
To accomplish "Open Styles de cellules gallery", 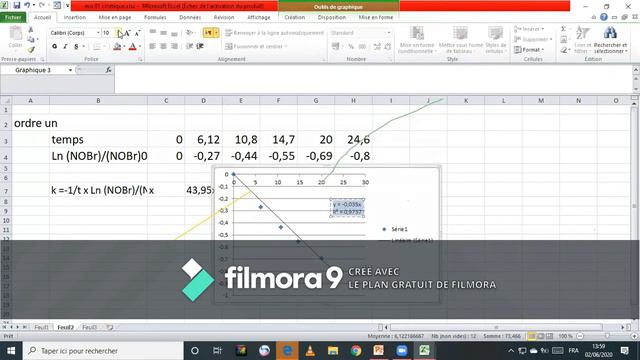I will [496, 40].
